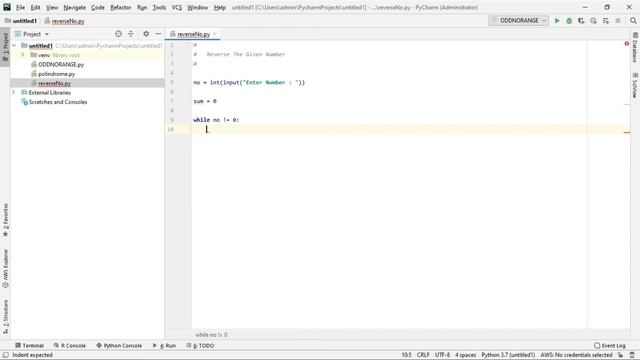Open the Structure side tab

(x=5, y=317)
